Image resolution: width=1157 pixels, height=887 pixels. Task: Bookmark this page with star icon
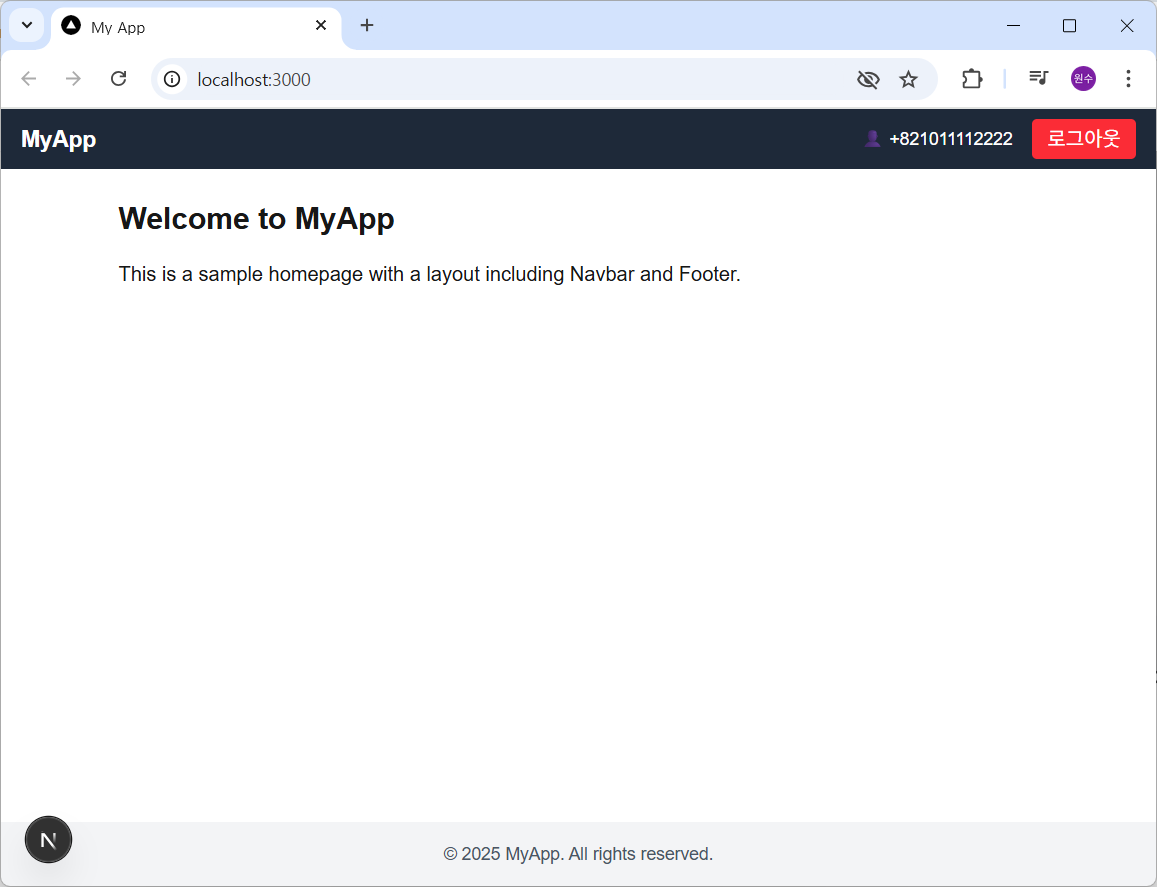point(908,79)
